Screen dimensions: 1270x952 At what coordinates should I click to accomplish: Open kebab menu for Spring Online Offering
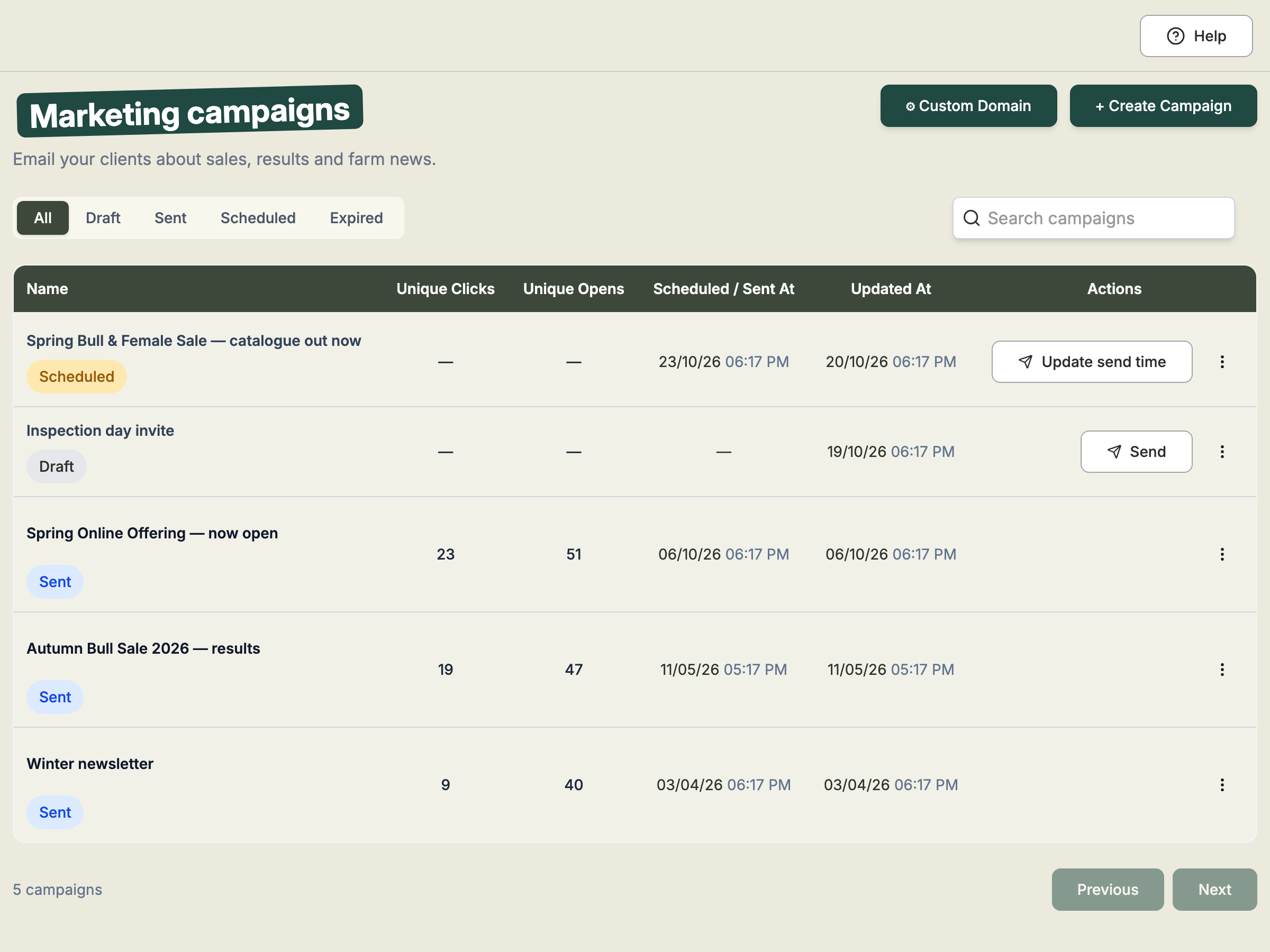(1222, 554)
